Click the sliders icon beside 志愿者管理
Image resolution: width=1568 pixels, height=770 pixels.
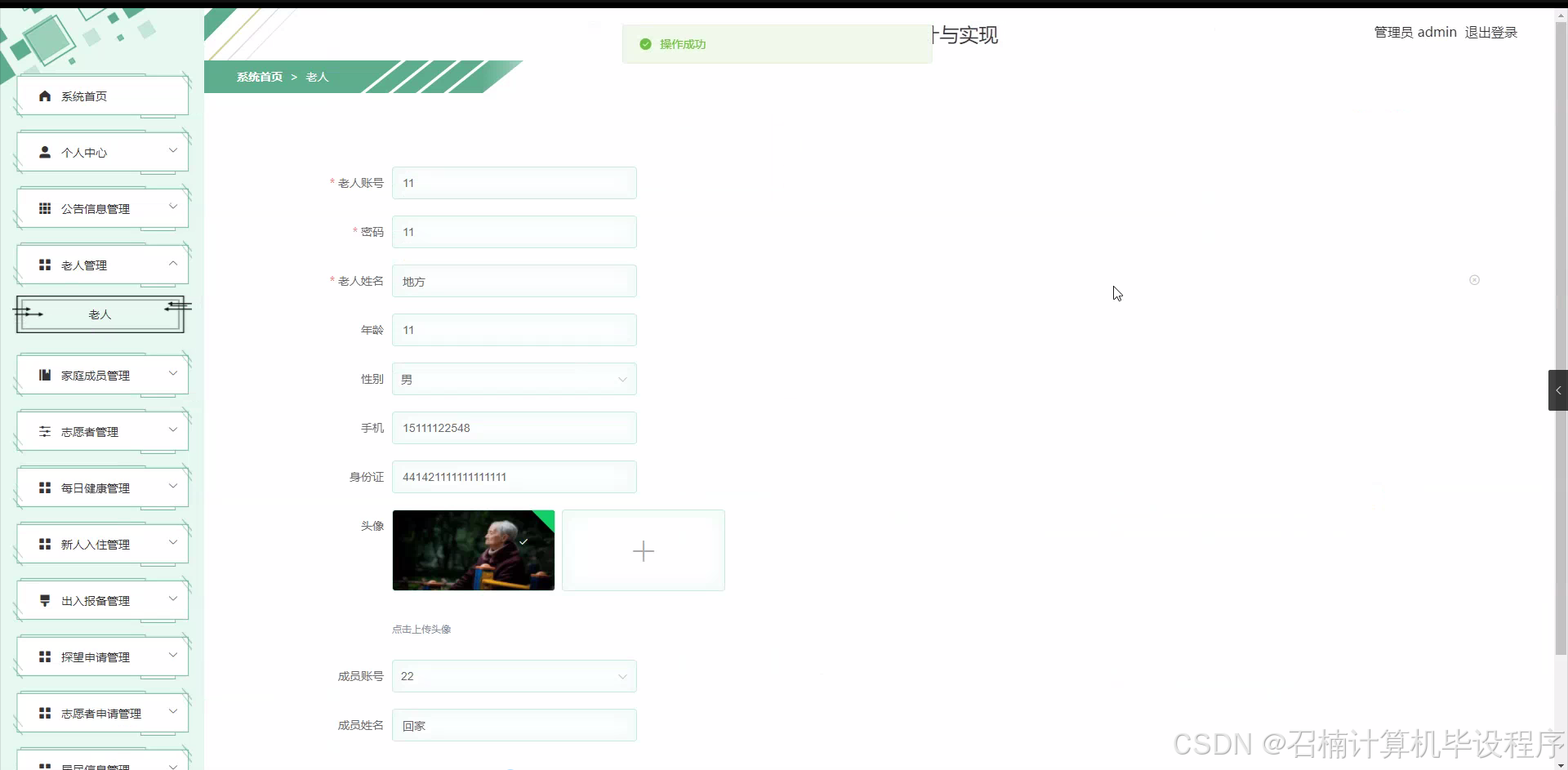(45, 432)
